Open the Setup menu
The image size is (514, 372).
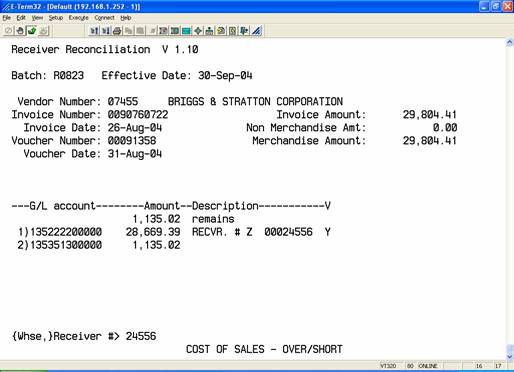(x=56, y=18)
